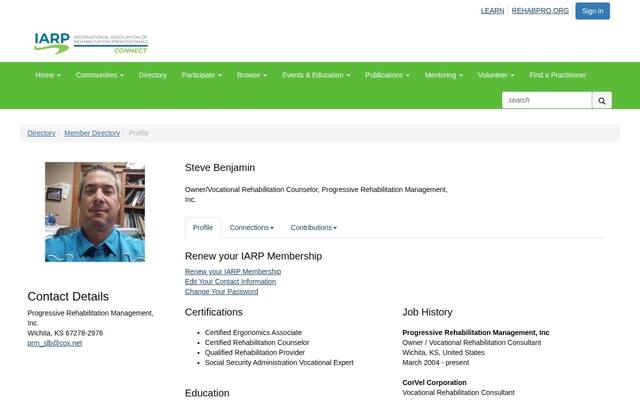Screen dimensions: 640x400
Task: Click Qualified Rehabilitation Provider list item
Action: pos(255,353)
